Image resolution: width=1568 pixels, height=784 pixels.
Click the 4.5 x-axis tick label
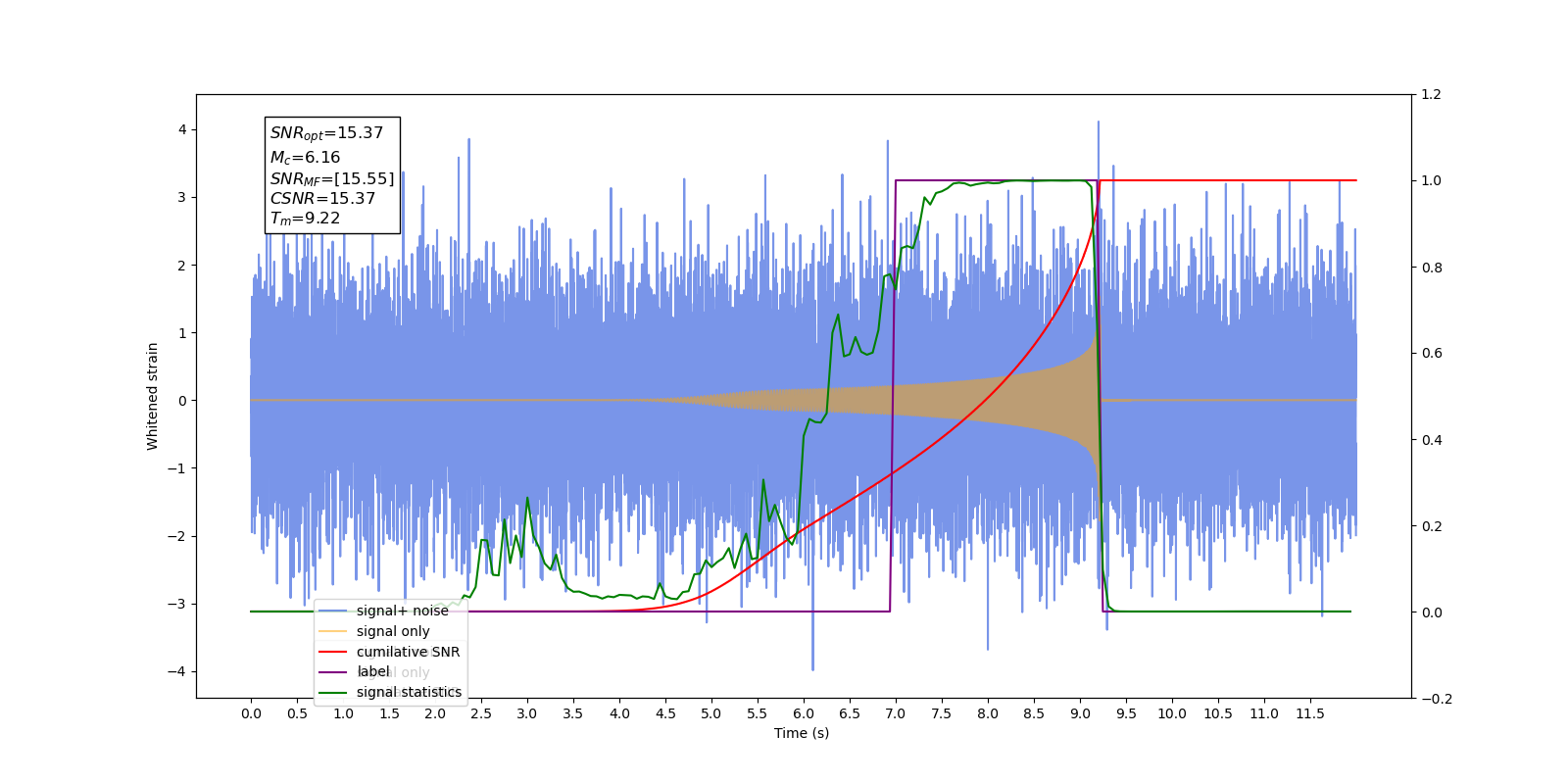pos(665,713)
